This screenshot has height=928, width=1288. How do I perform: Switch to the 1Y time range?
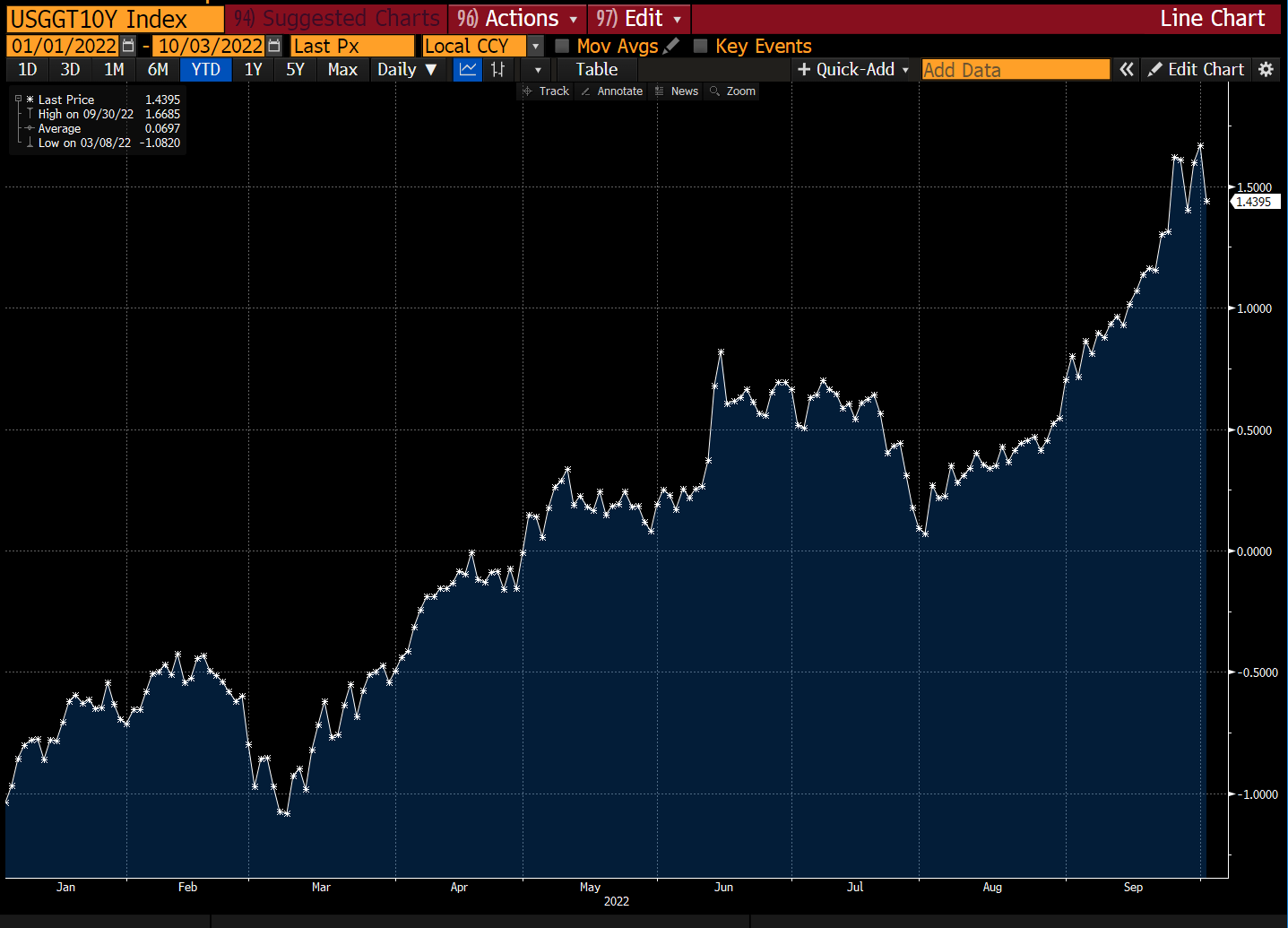tap(253, 70)
